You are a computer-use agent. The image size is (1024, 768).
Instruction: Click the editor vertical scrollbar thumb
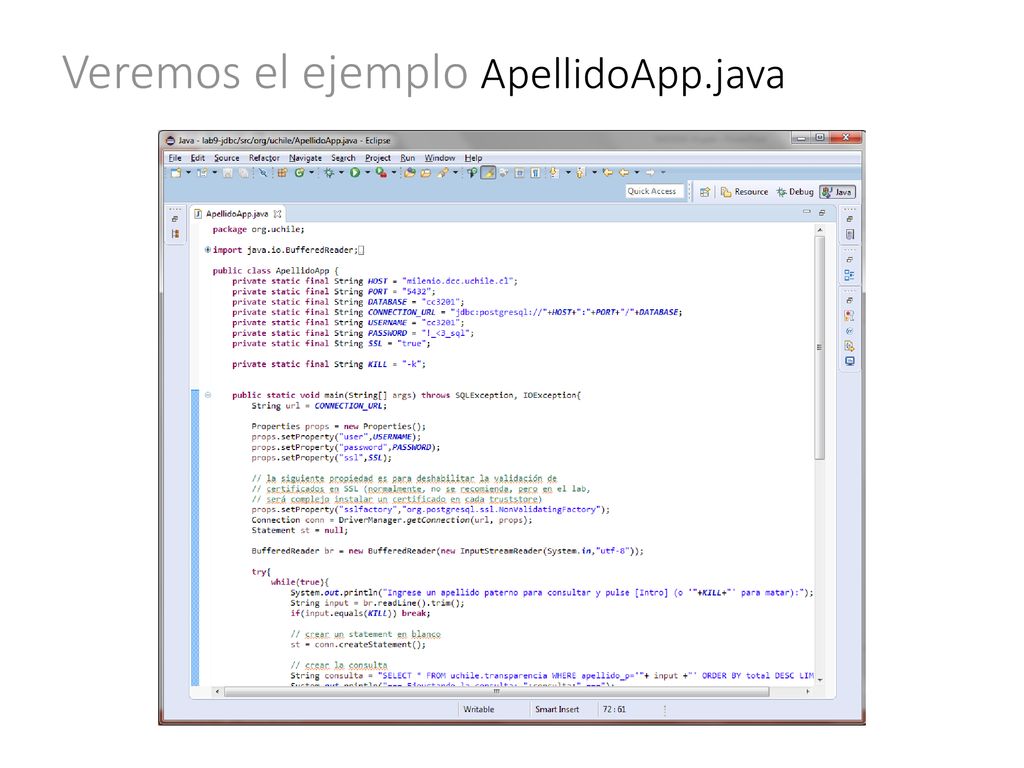tap(820, 347)
